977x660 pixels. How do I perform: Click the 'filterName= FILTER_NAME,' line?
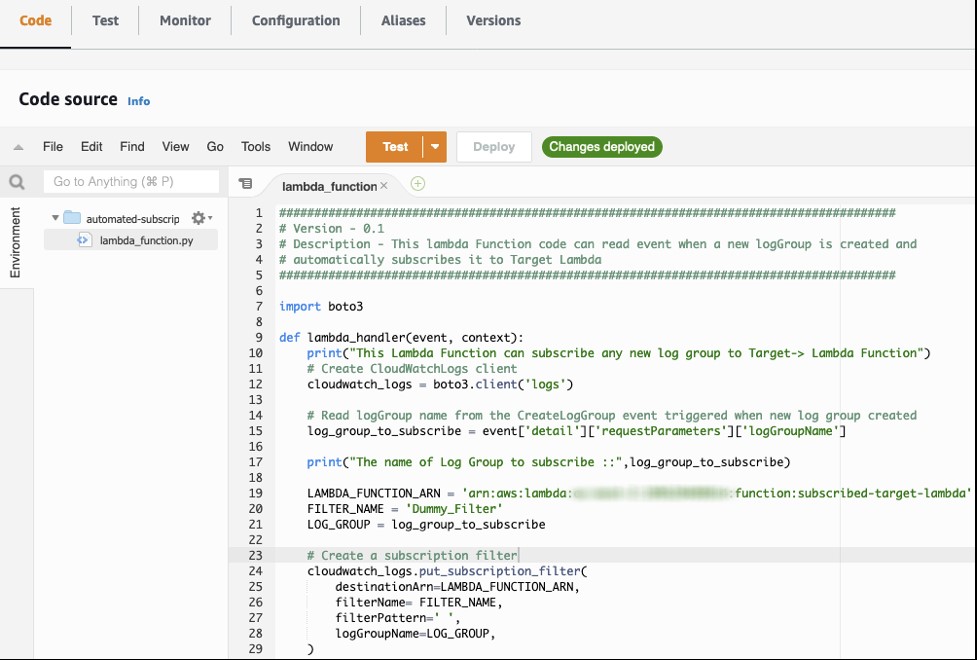419,603
